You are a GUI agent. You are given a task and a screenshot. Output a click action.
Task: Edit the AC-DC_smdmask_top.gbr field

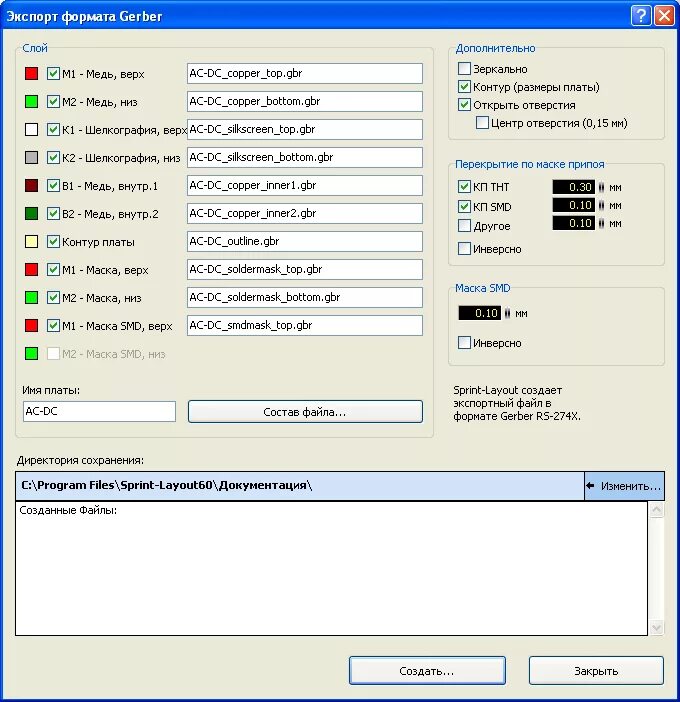tap(304, 325)
